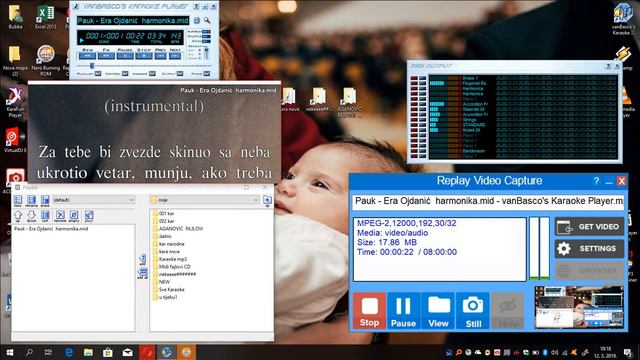Add selected file to playlist with Add icon
The height and width of the screenshot is (360, 640).
click(x=142, y=259)
